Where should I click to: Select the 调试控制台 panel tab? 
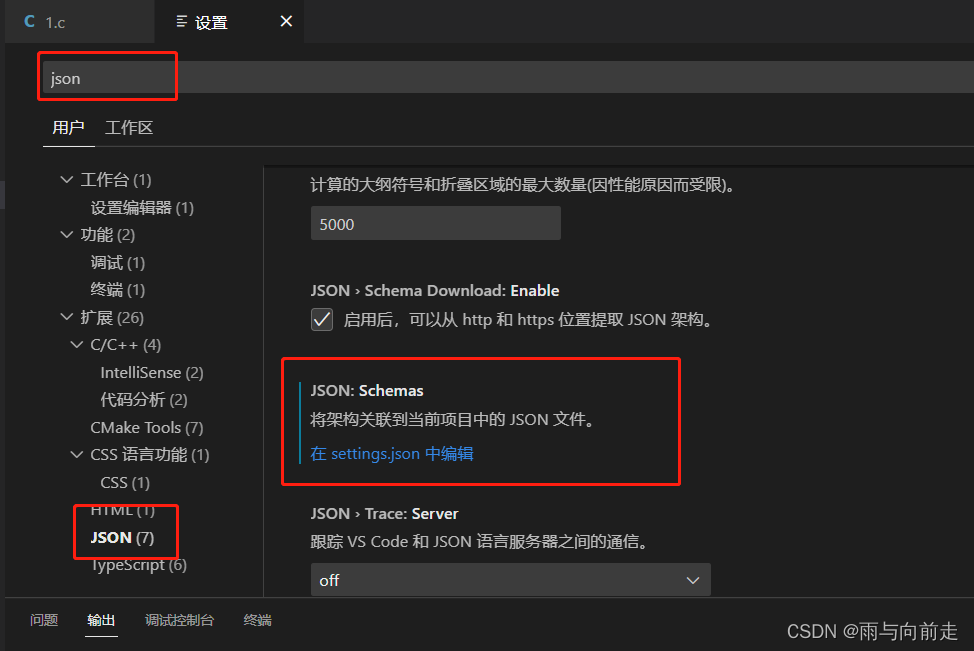coord(179,620)
